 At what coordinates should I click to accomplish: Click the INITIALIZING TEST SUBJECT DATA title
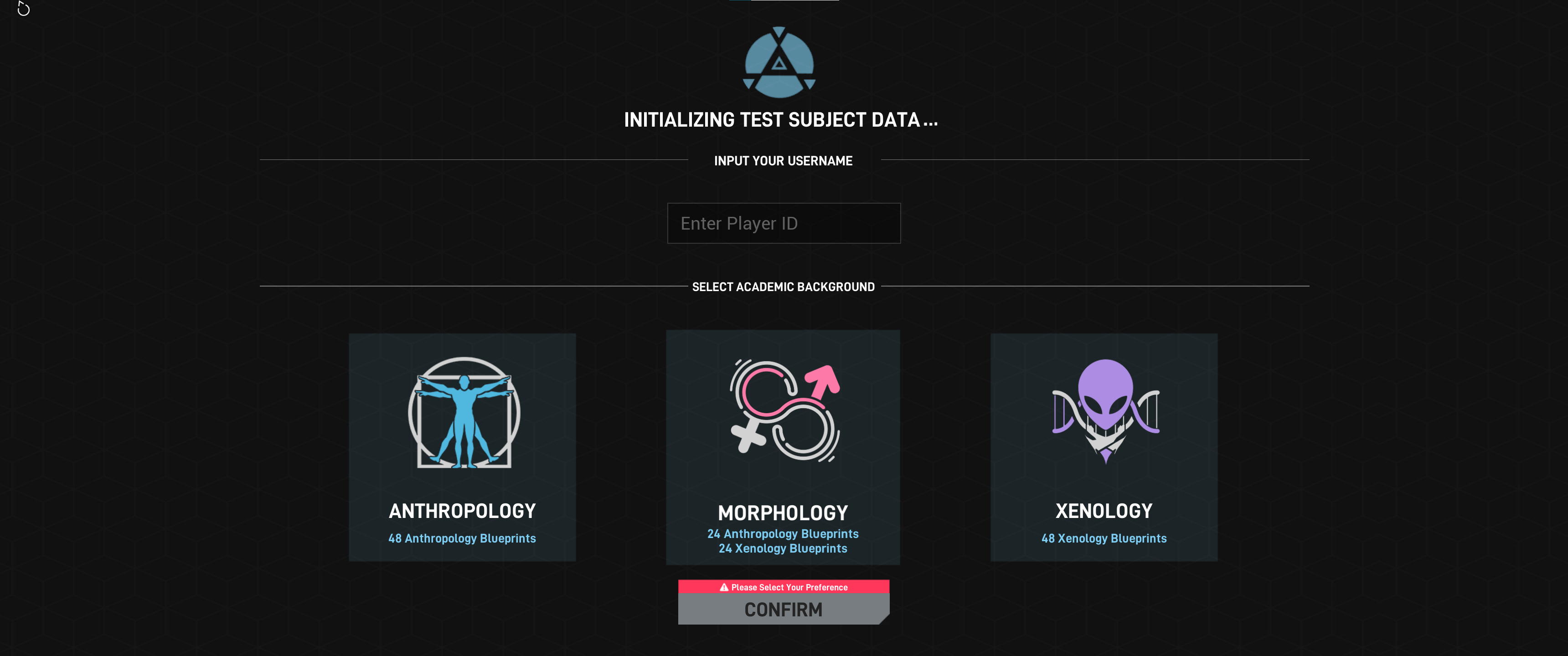point(780,120)
